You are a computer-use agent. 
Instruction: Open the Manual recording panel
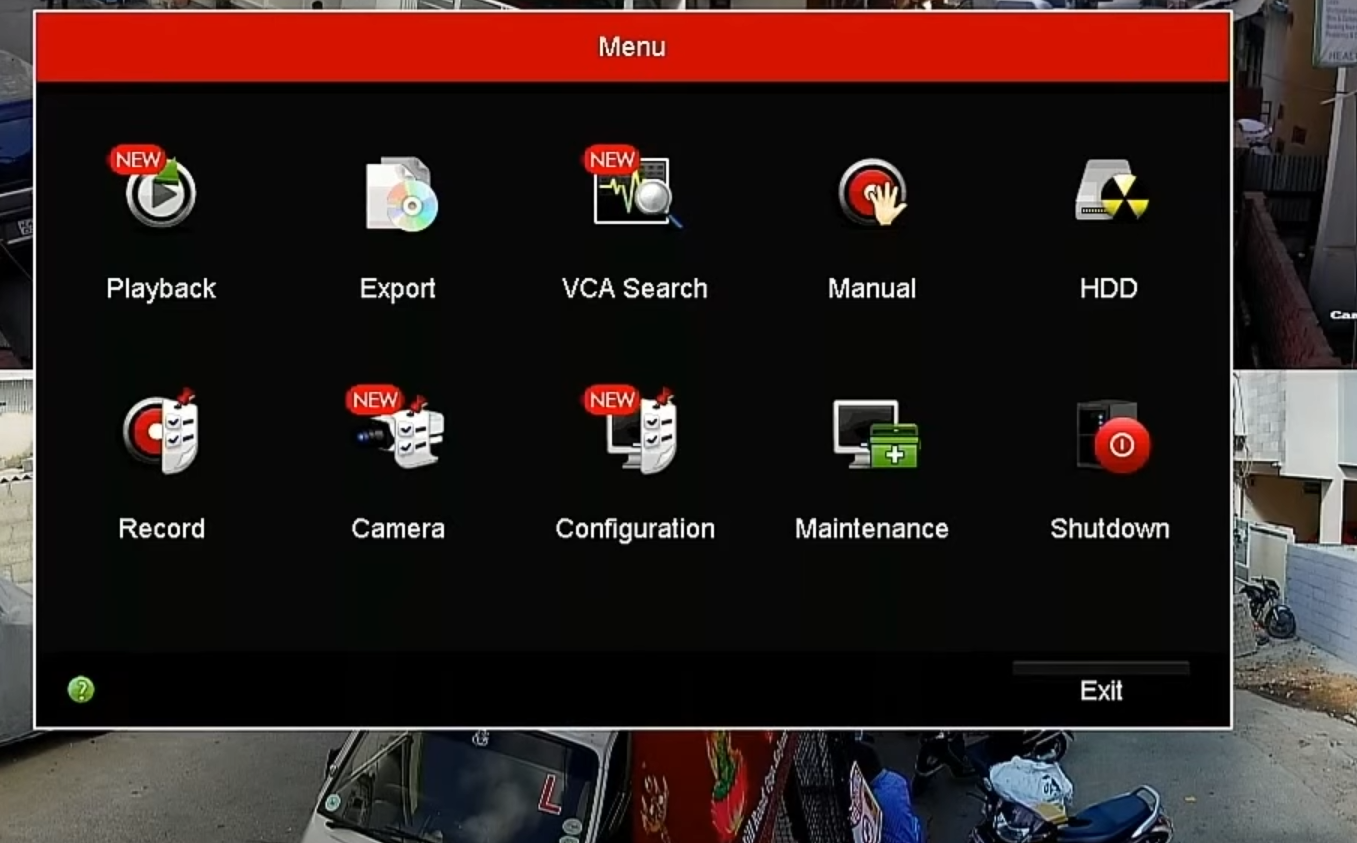(x=870, y=193)
